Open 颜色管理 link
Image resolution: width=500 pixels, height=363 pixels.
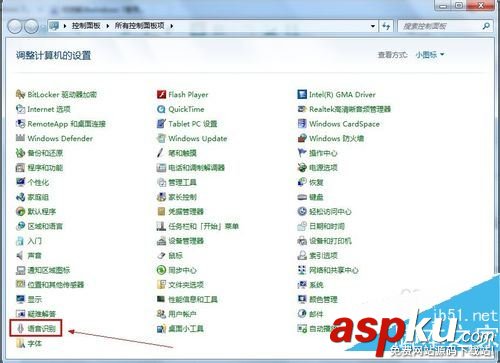coord(323,299)
